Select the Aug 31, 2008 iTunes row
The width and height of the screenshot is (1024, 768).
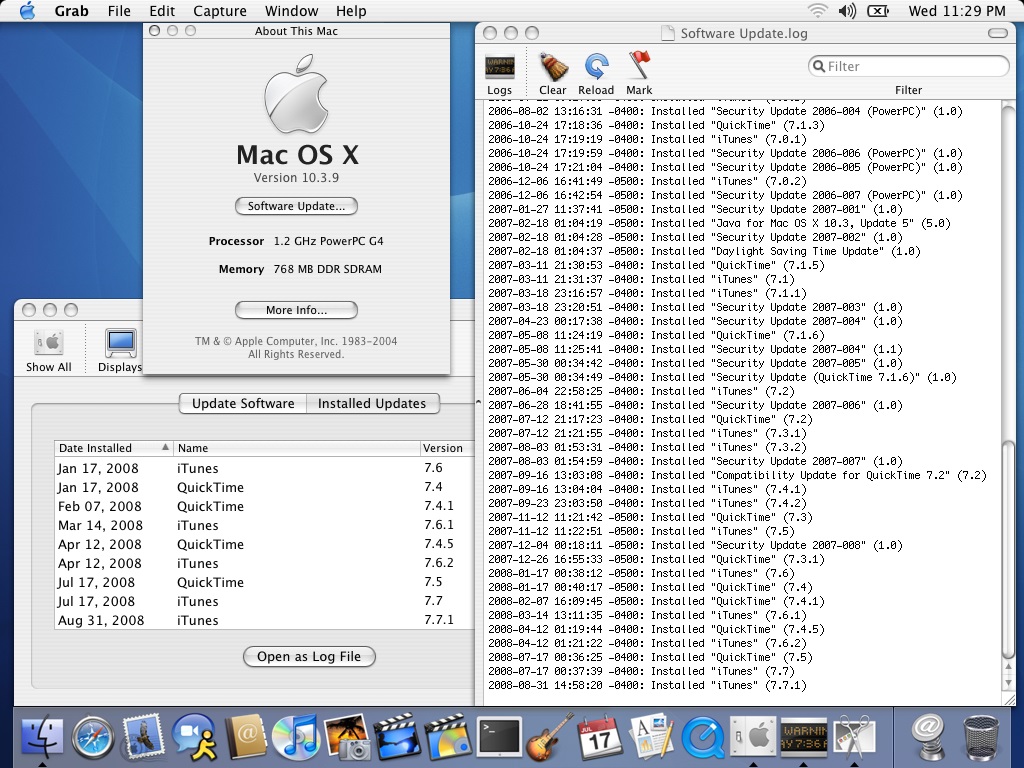(x=264, y=620)
